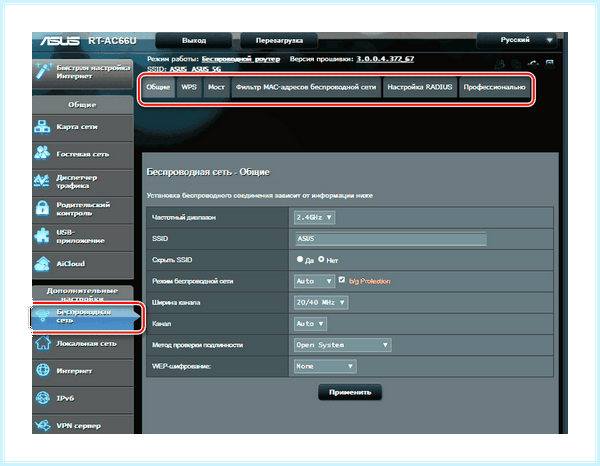
Task: Click the Применить apply button
Action: (350, 392)
